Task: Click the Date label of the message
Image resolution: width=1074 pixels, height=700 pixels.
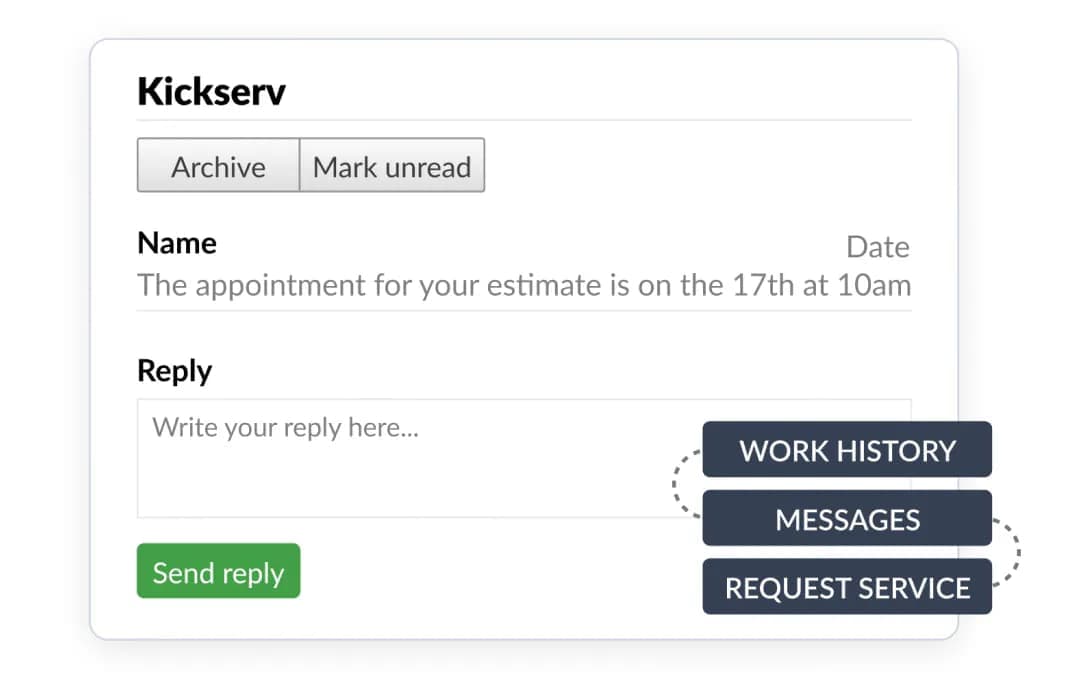Action: click(x=877, y=247)
